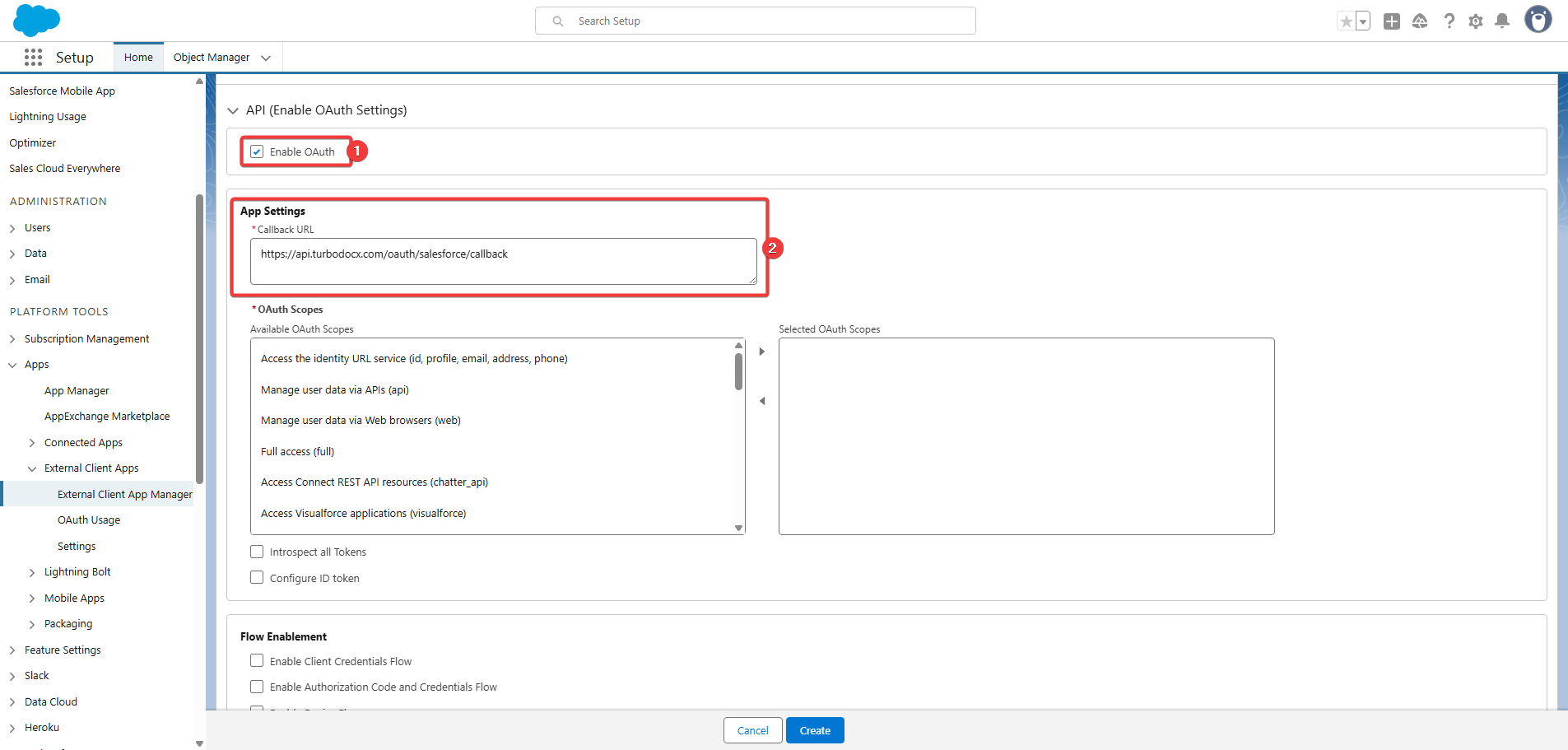Open Lightning Usage in sidebar
Screen dimensions: 1568x750
(48, 117)
